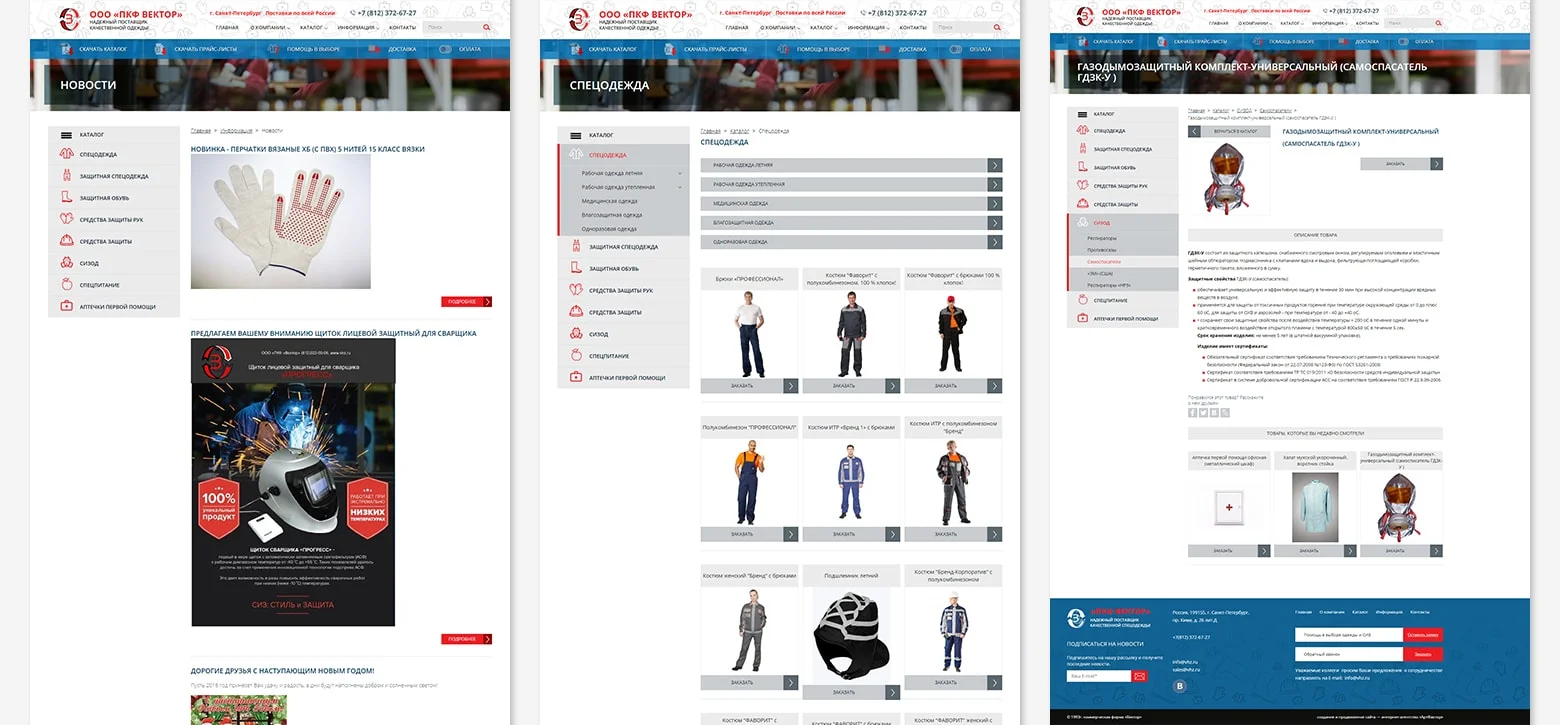Expand Рабочая одежда утепленная chevron in sidebar
The width and height of the screenshot is (1560, 725).
tap(680, 187)
